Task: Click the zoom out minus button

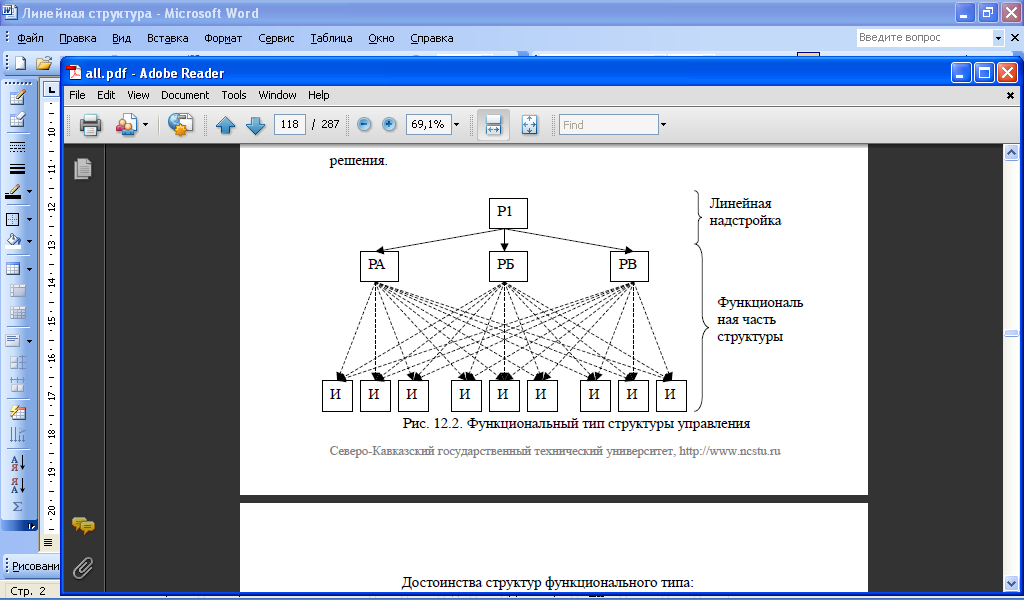Action: (364, 124)
